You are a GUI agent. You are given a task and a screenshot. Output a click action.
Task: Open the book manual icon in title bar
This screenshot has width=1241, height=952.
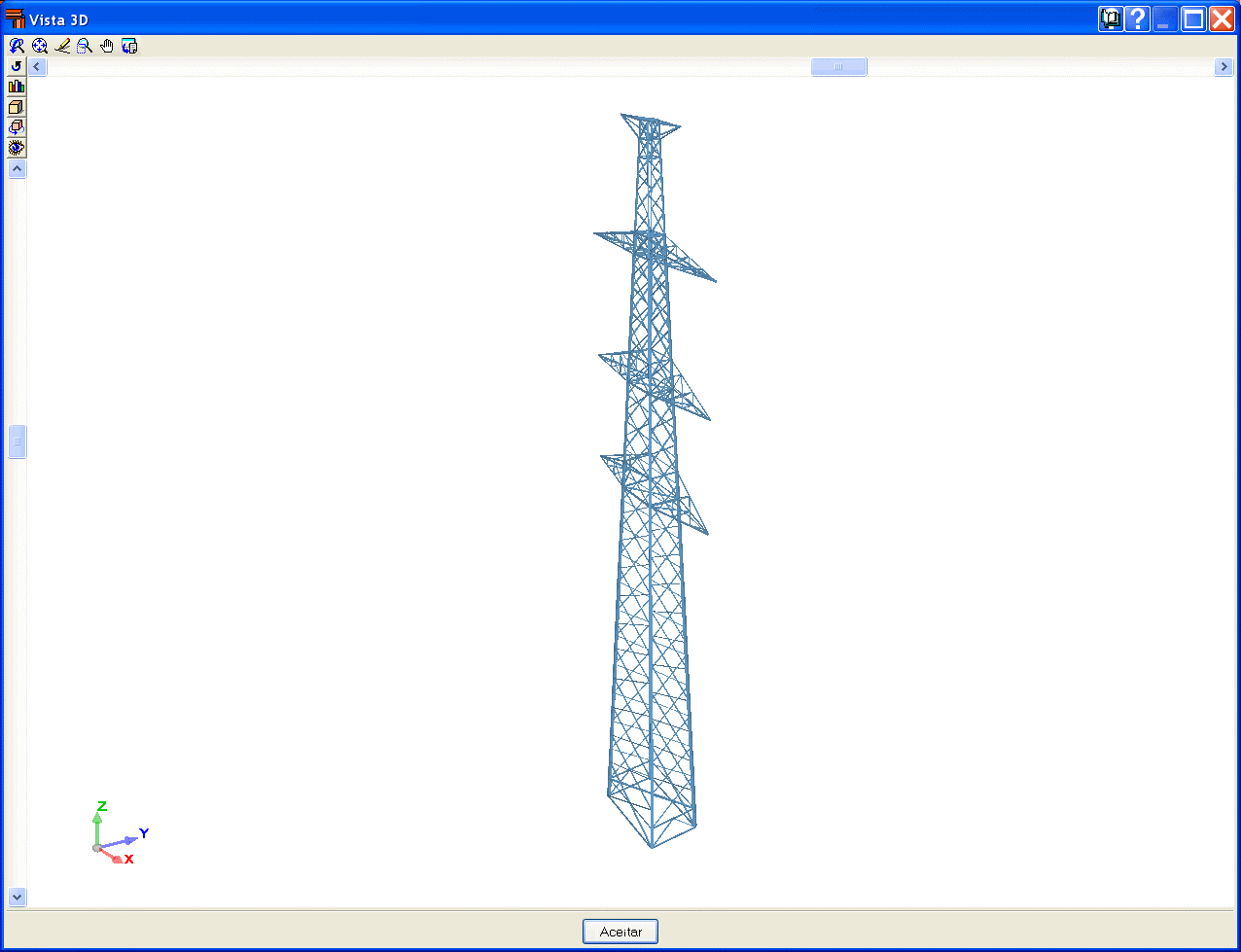pos(1111,18)
